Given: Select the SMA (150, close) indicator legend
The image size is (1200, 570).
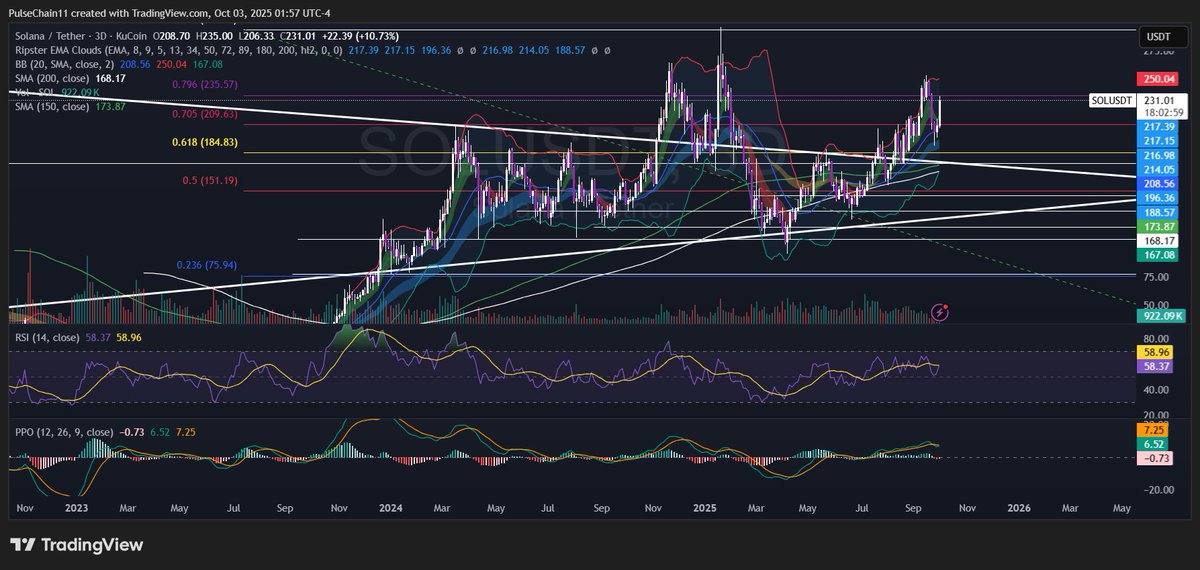Looking at the screenshot, I should 51,106.
